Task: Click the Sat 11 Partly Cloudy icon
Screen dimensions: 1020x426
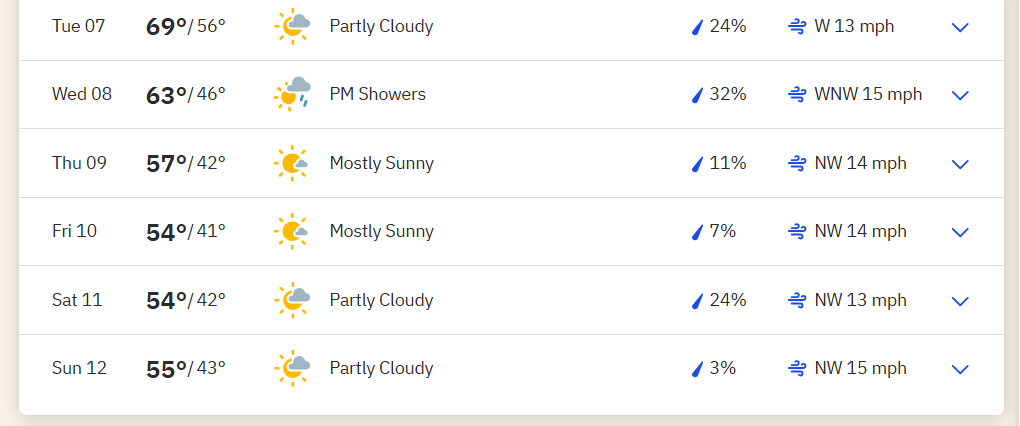Action: (292, 300)
